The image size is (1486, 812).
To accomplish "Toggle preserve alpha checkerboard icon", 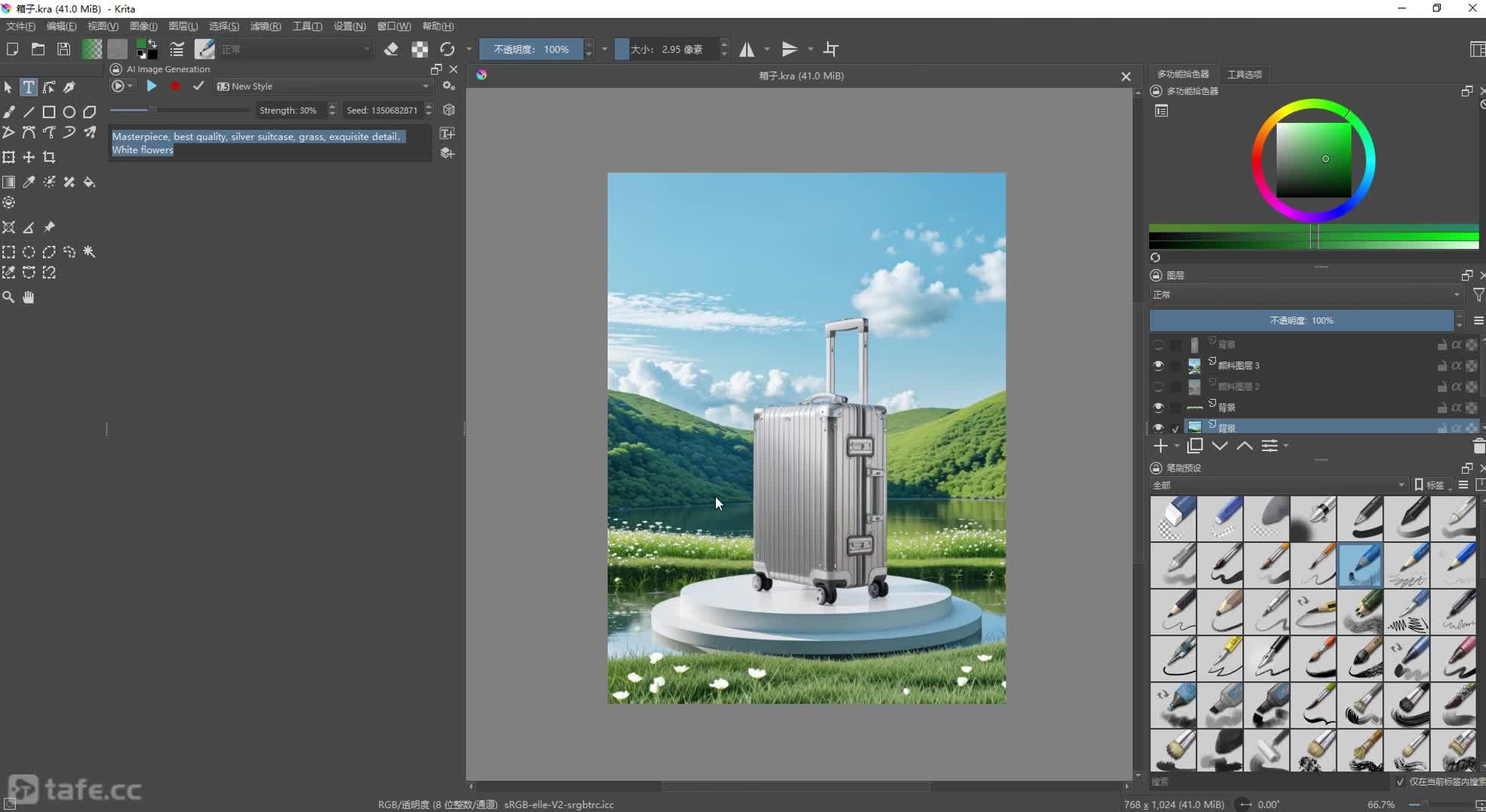I will pos(420,50).
